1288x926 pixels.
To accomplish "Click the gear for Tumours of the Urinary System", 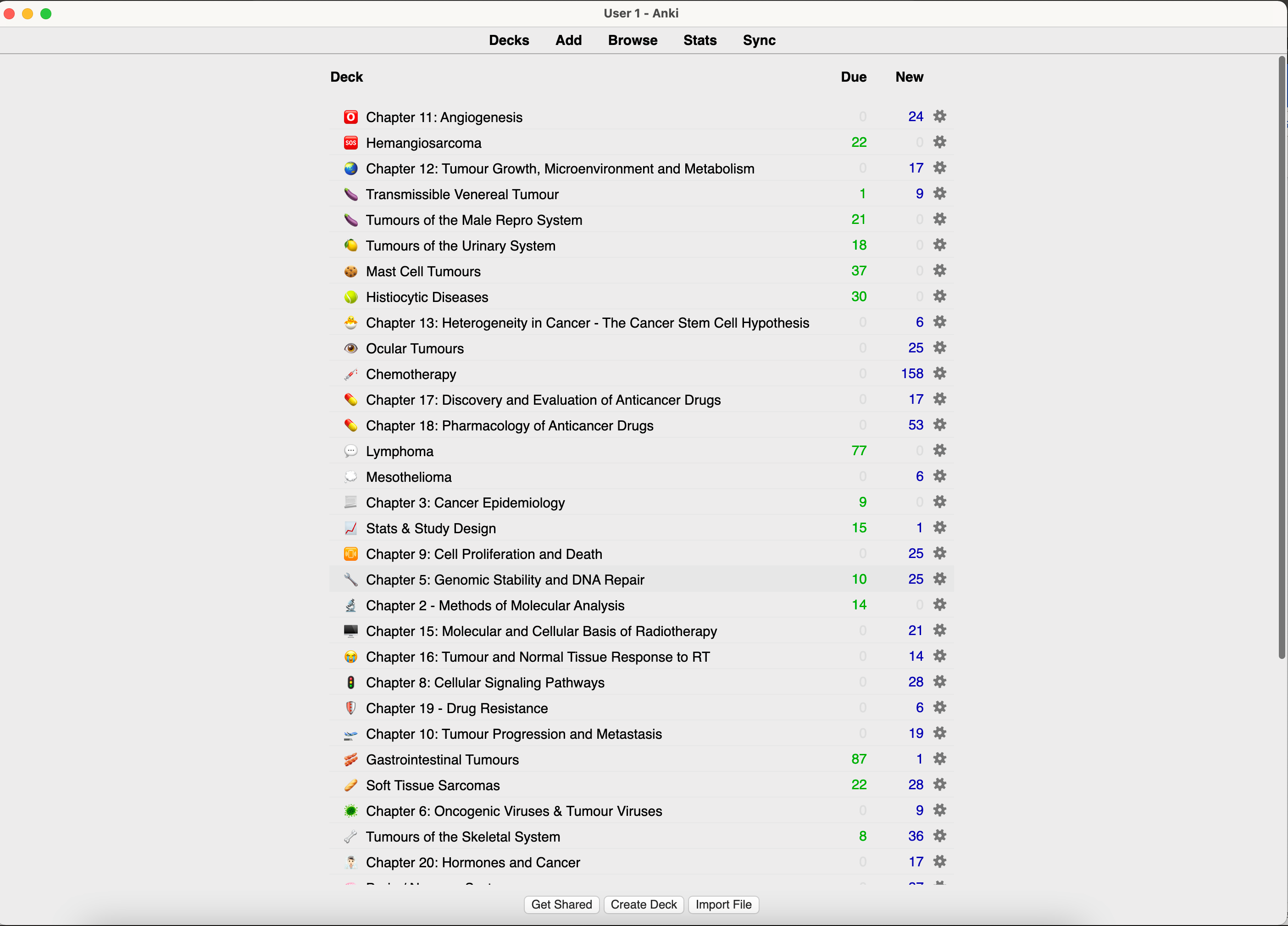I will [940, 245].
